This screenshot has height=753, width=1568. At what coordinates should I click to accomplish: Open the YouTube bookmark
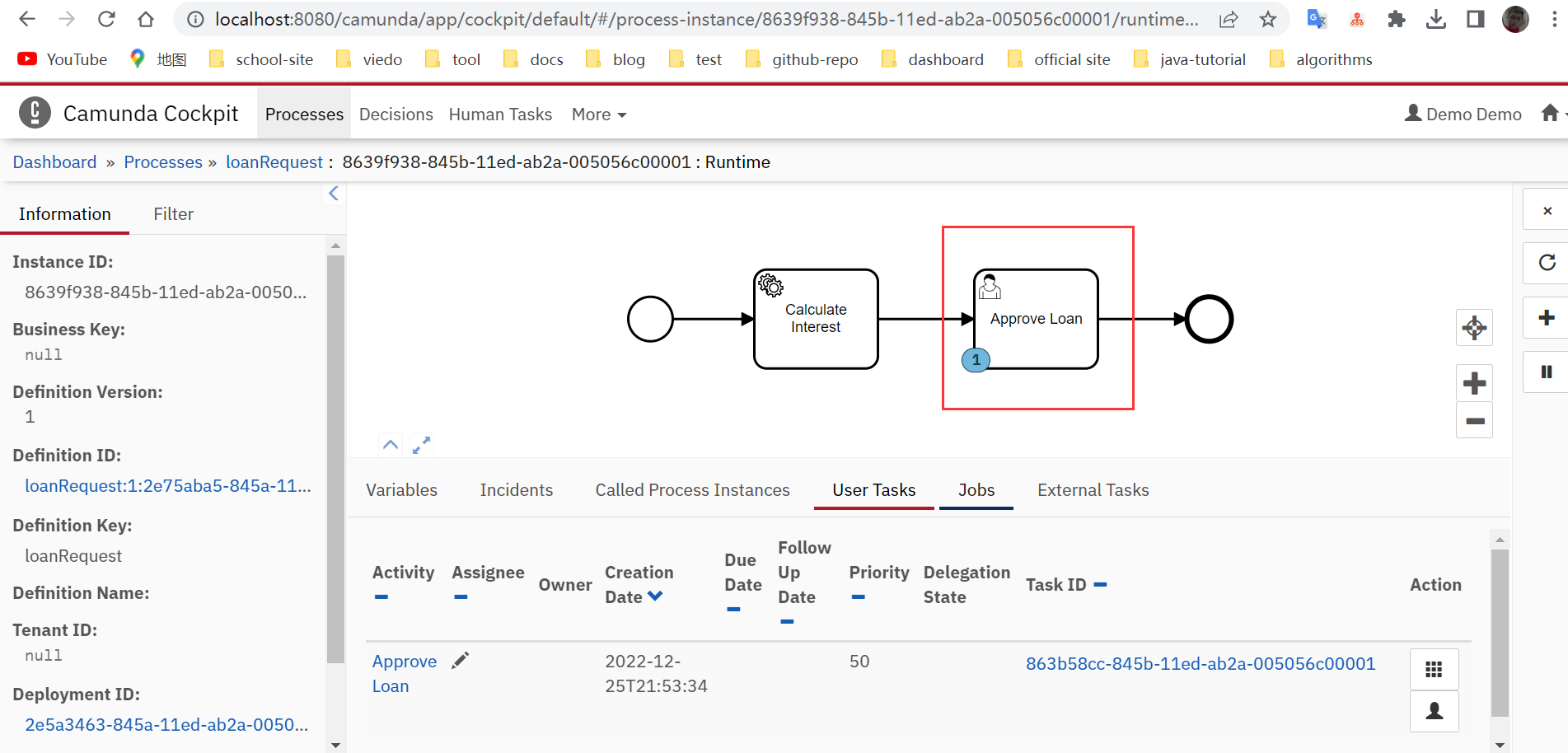[x=63, y=59]
